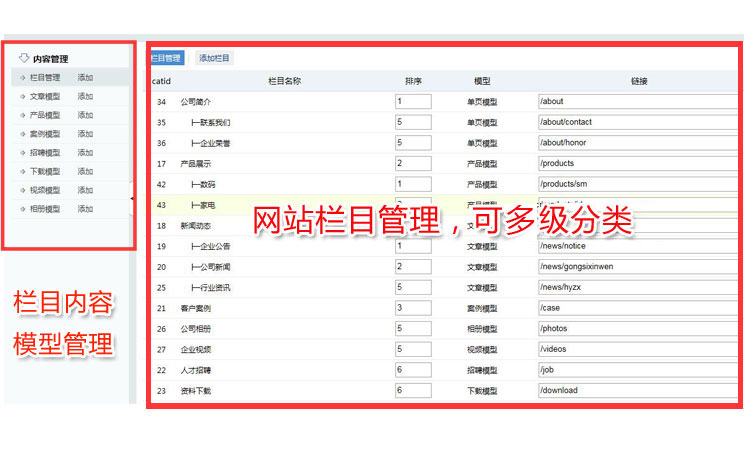This screenshot has width=750, height=450.
Task: Edit the sort order field for 联系我们
Action: (413, 122)
